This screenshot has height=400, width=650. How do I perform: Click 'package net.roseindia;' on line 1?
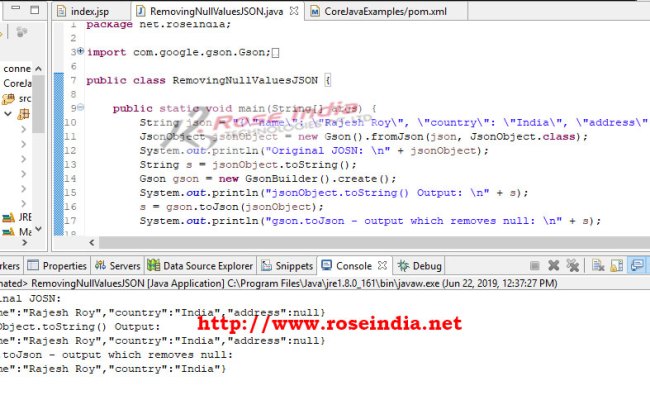pos(158,24)
